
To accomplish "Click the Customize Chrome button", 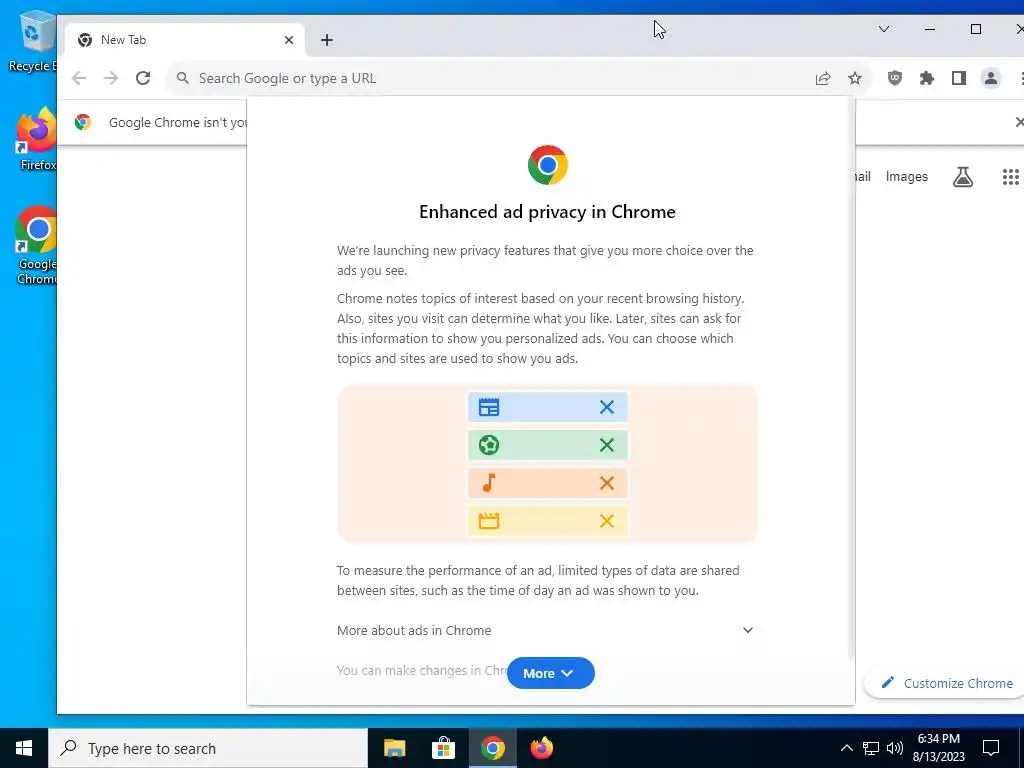I will tap(947, 683).
